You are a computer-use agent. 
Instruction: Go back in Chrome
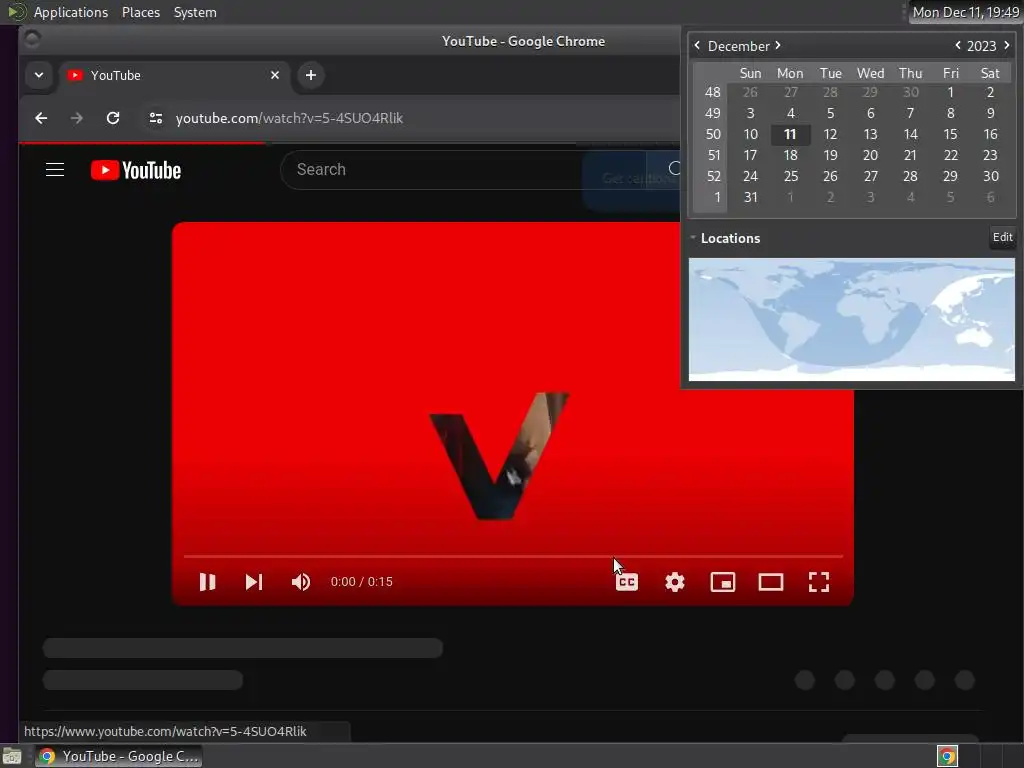41,118
